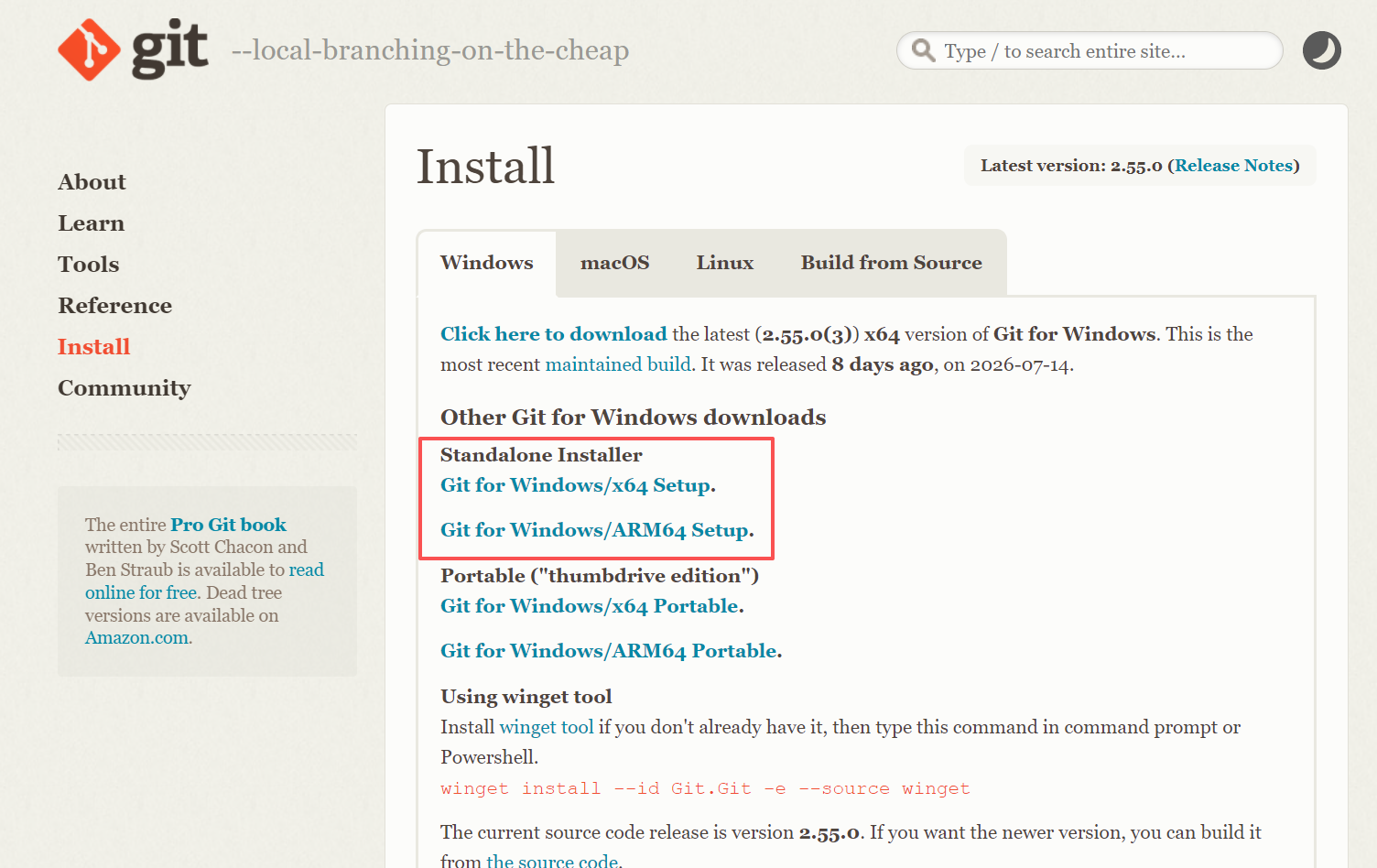Click the 'read online for free' link
The height and width of the screenshot is (868, 1377).
click(204, 581)
